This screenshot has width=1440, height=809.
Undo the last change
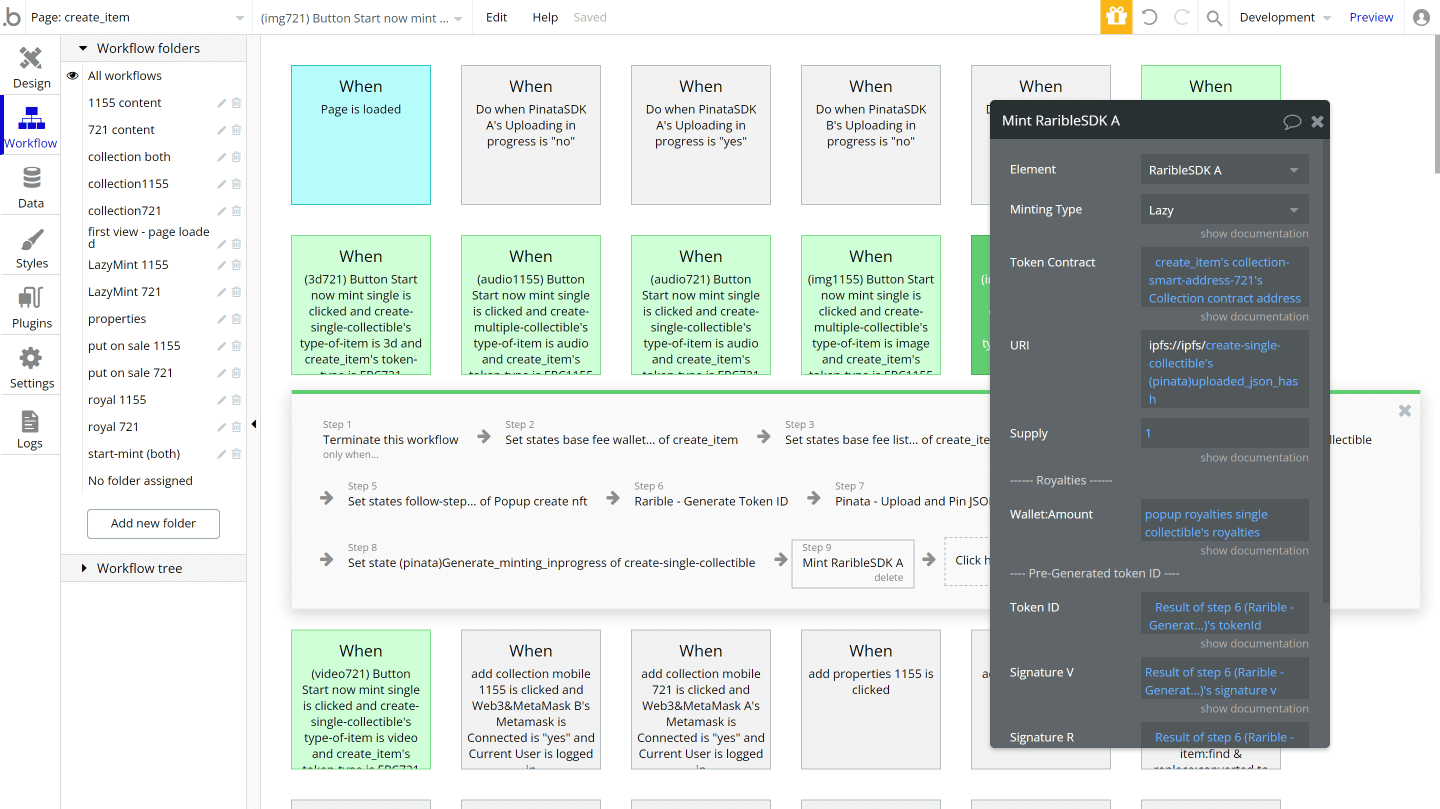1151,17
